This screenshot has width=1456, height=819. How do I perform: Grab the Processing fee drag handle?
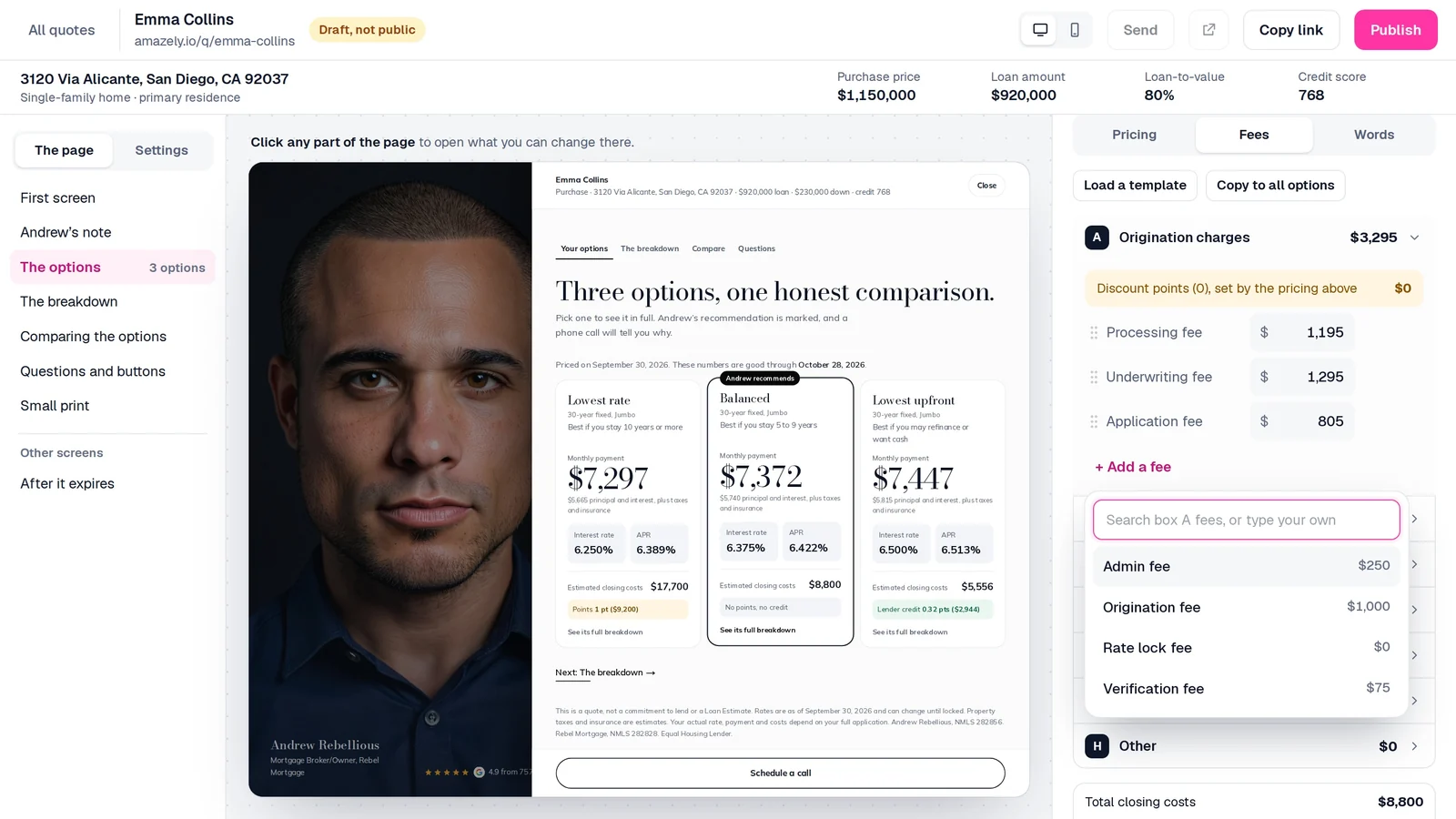tap(1094, 332)
